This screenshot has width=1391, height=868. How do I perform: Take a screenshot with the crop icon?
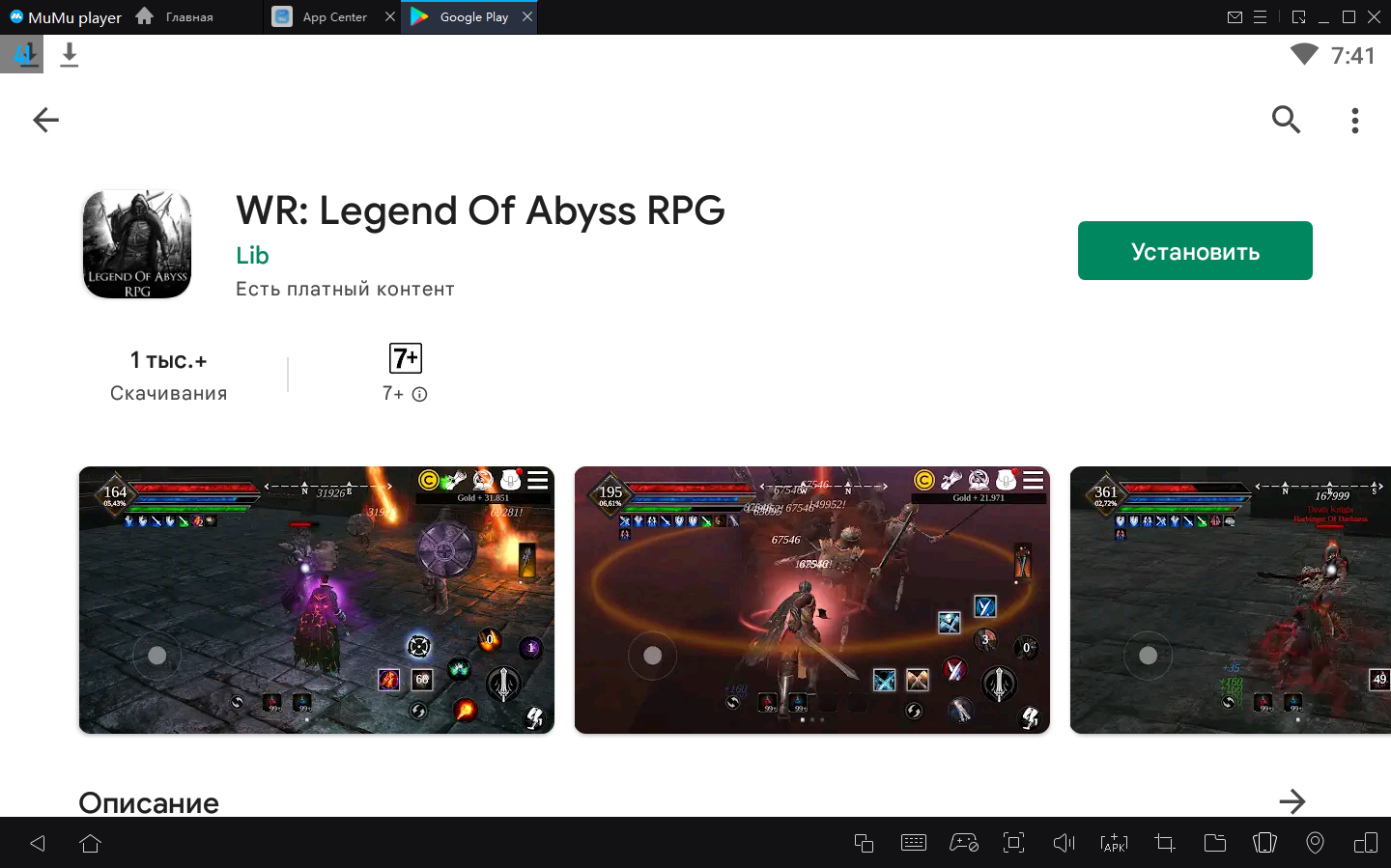click(x=1164, y=843)
